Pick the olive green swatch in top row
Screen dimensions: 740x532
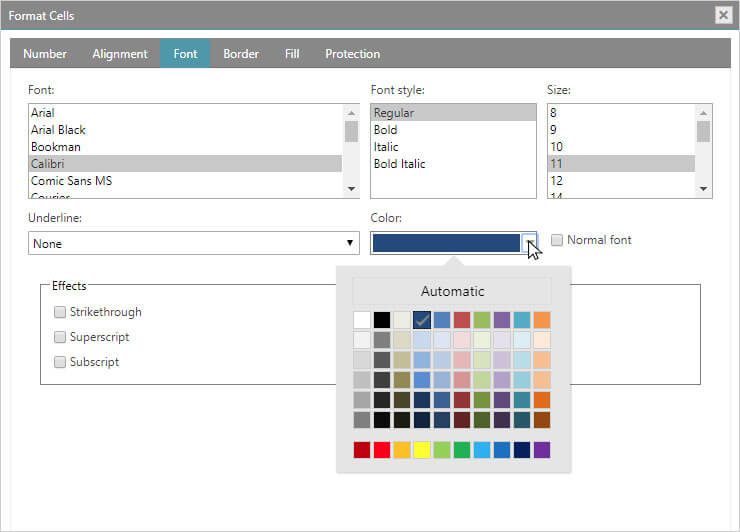[482, 320]
